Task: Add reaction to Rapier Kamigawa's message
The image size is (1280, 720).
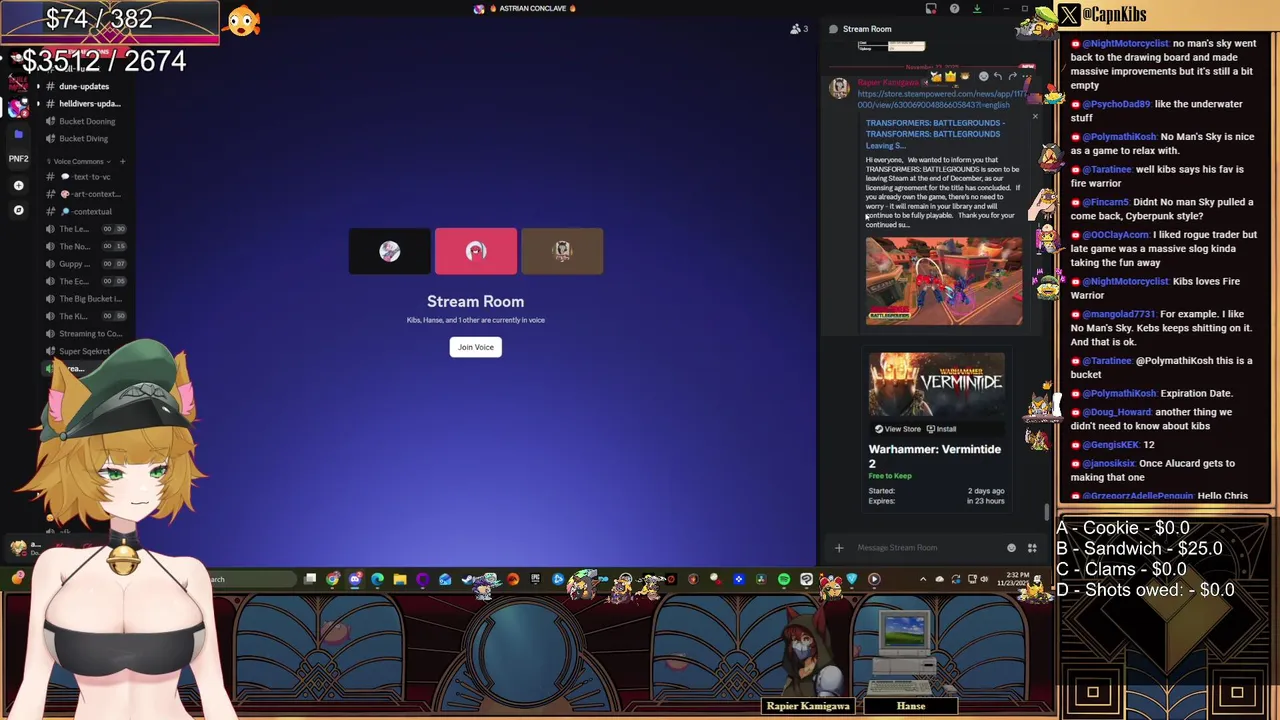Action: 983,76
